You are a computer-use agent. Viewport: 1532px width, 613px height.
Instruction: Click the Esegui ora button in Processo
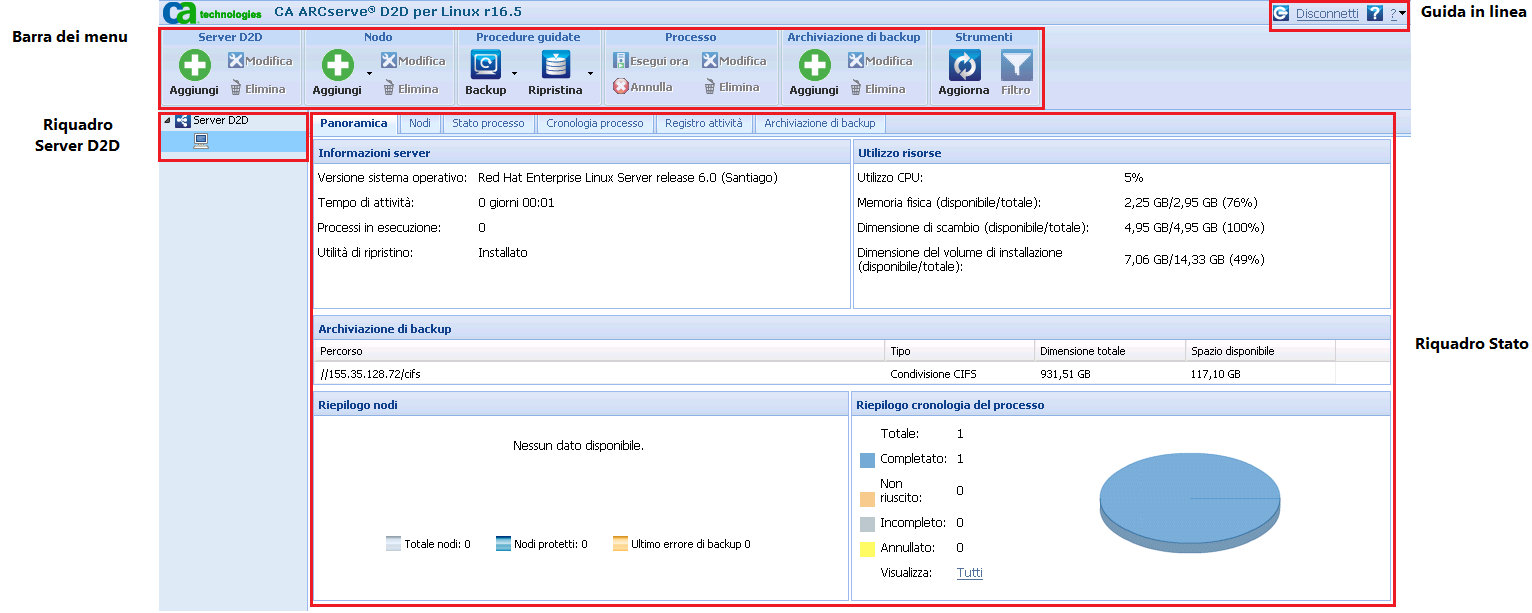(x=650, y=61)
